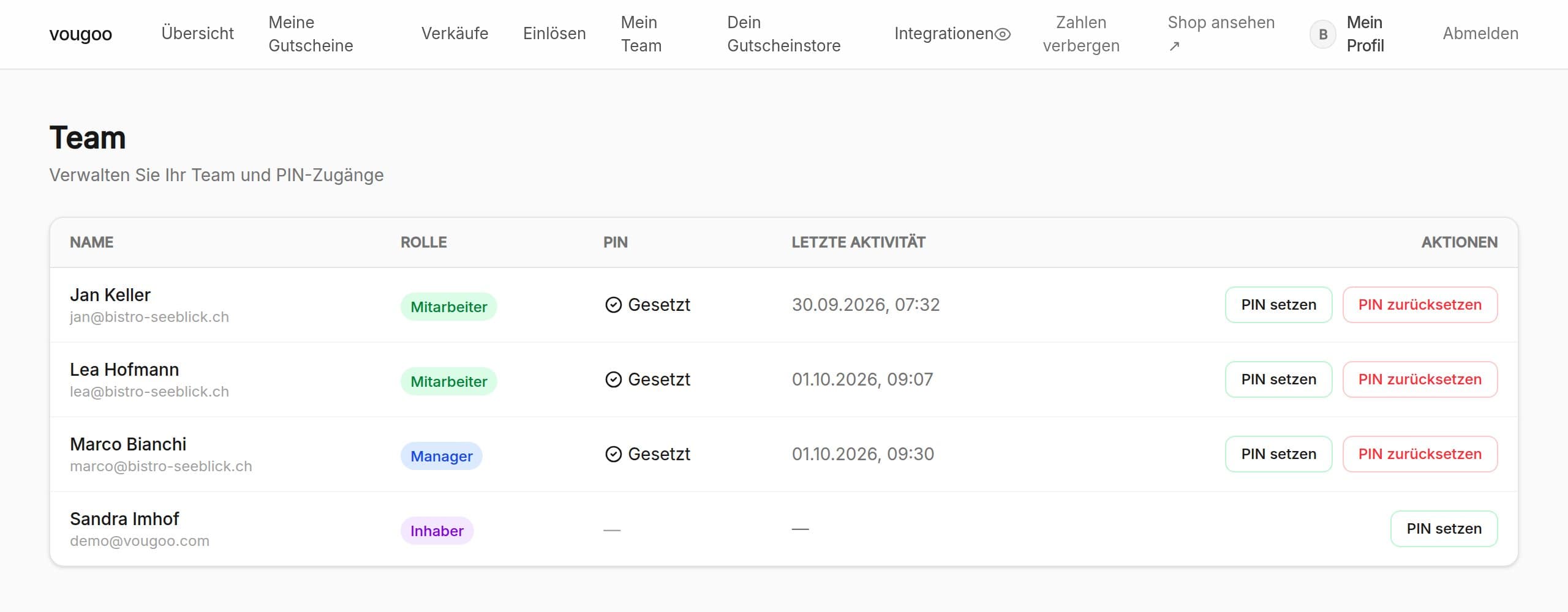Screen dimensions: 1568x612
Task: Set PIN for Jan Keller
Action: point(1278,305)
